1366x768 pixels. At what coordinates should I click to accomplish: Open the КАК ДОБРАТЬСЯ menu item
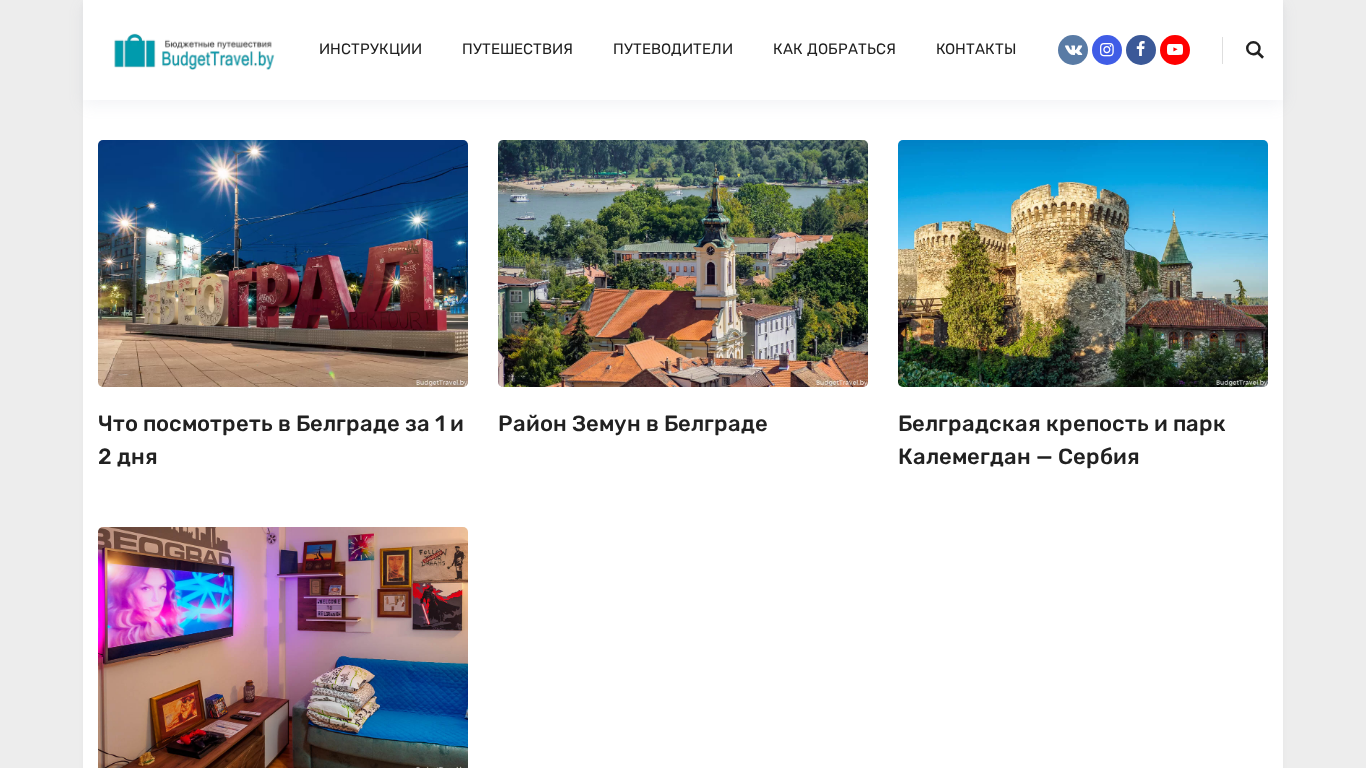tap(834, 49)
